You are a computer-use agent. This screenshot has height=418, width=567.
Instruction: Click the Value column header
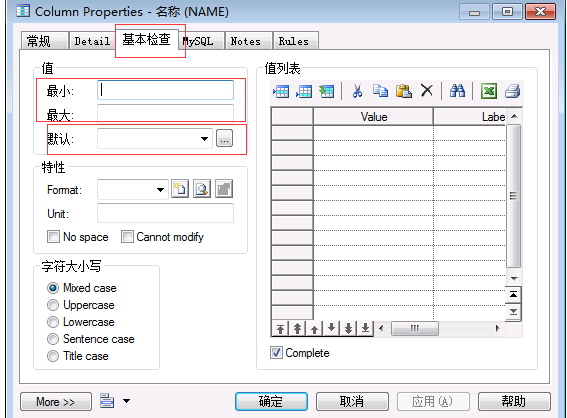pos(373,117)
